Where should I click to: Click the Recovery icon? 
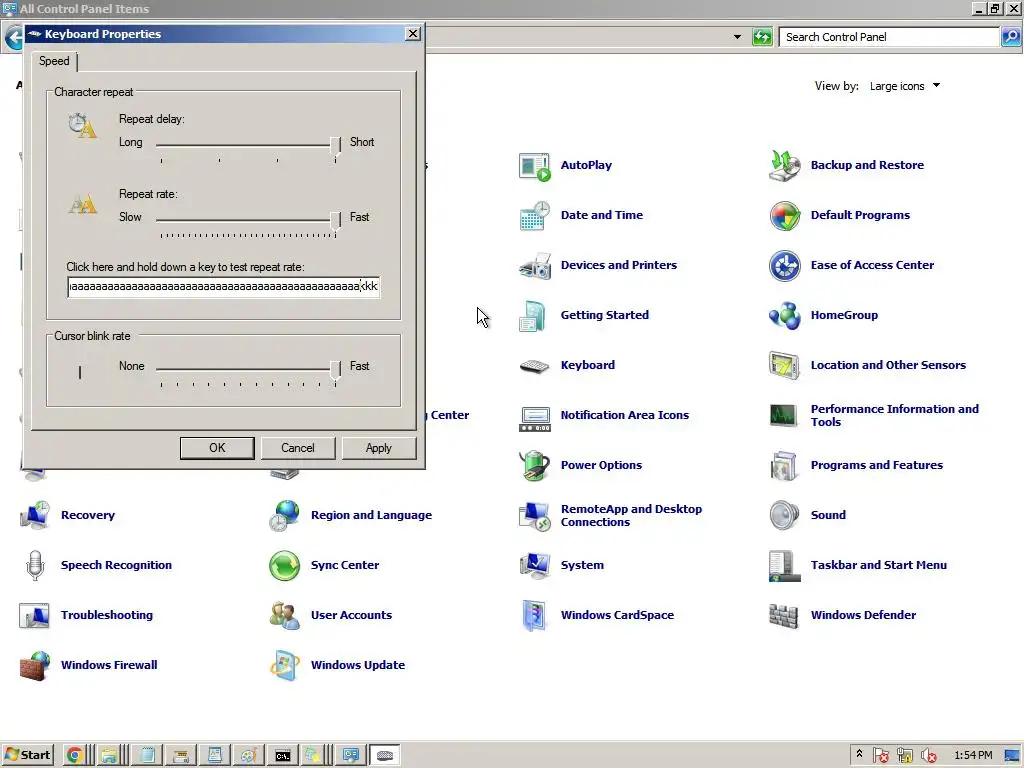coord(35,515)
